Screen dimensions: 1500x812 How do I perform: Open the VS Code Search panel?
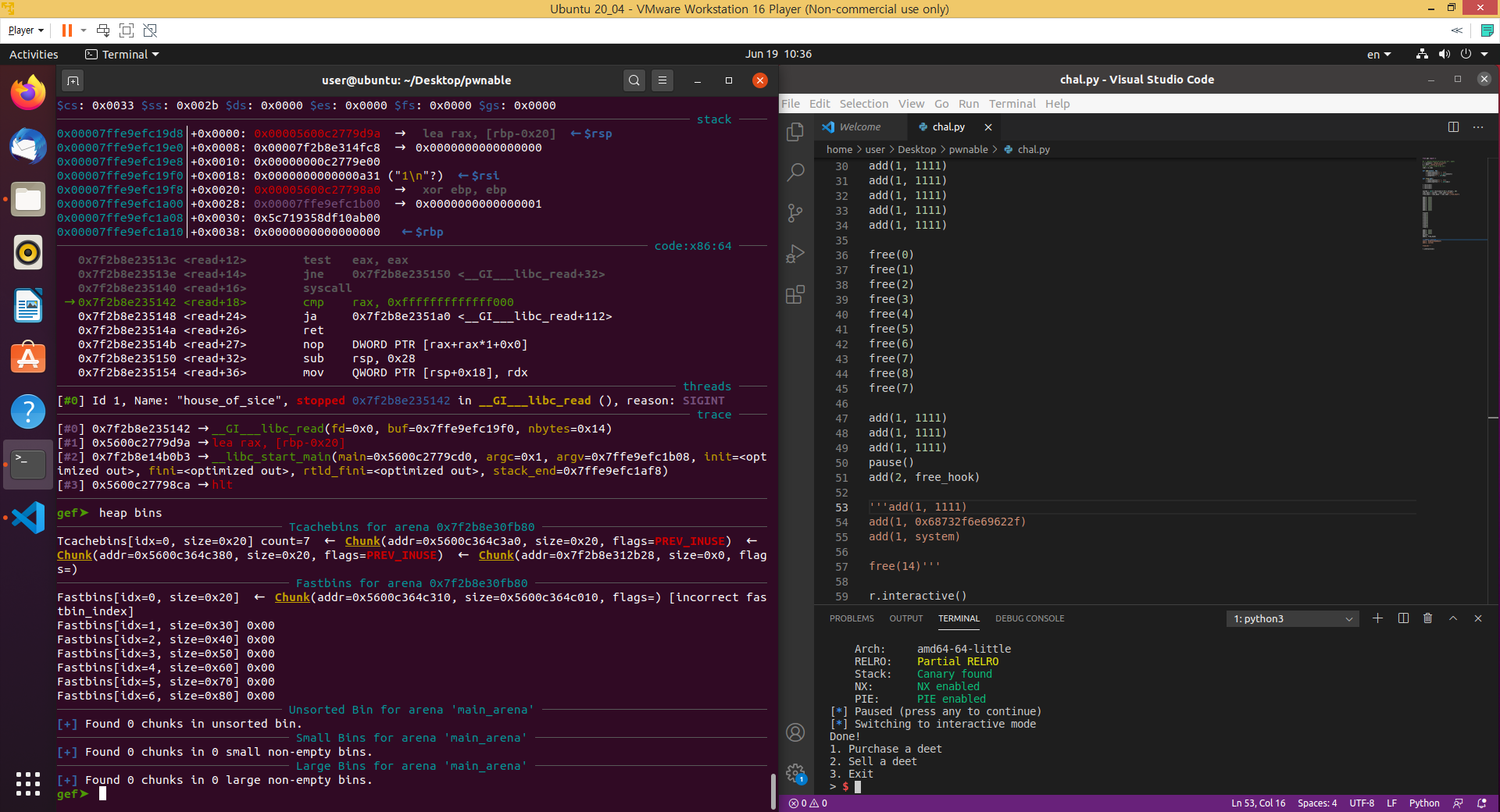[795, 172]
